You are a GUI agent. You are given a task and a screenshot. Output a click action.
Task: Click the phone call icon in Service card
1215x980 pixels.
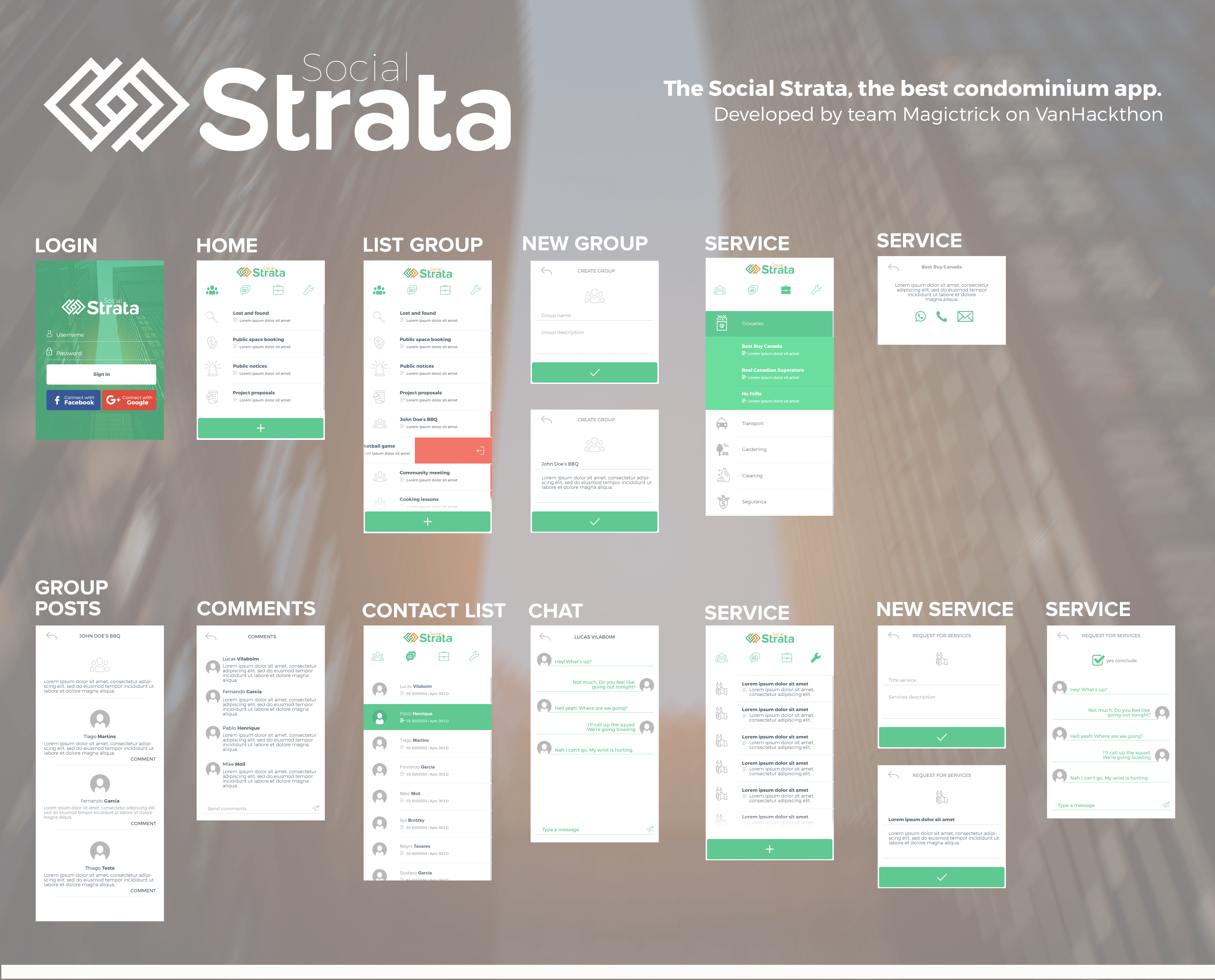pos(942,317)
